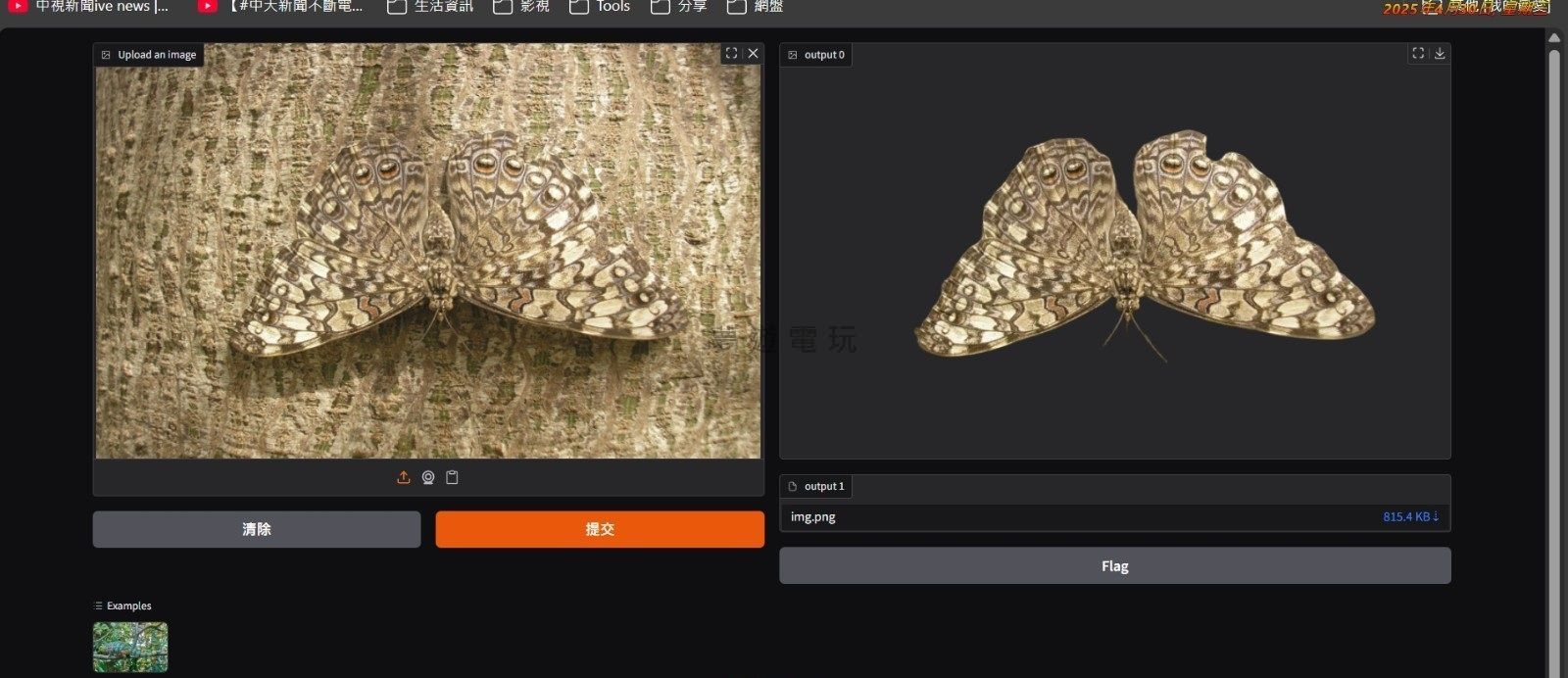Click the Flag button
Viewport: 1568px width, 678px height.
1114,566
